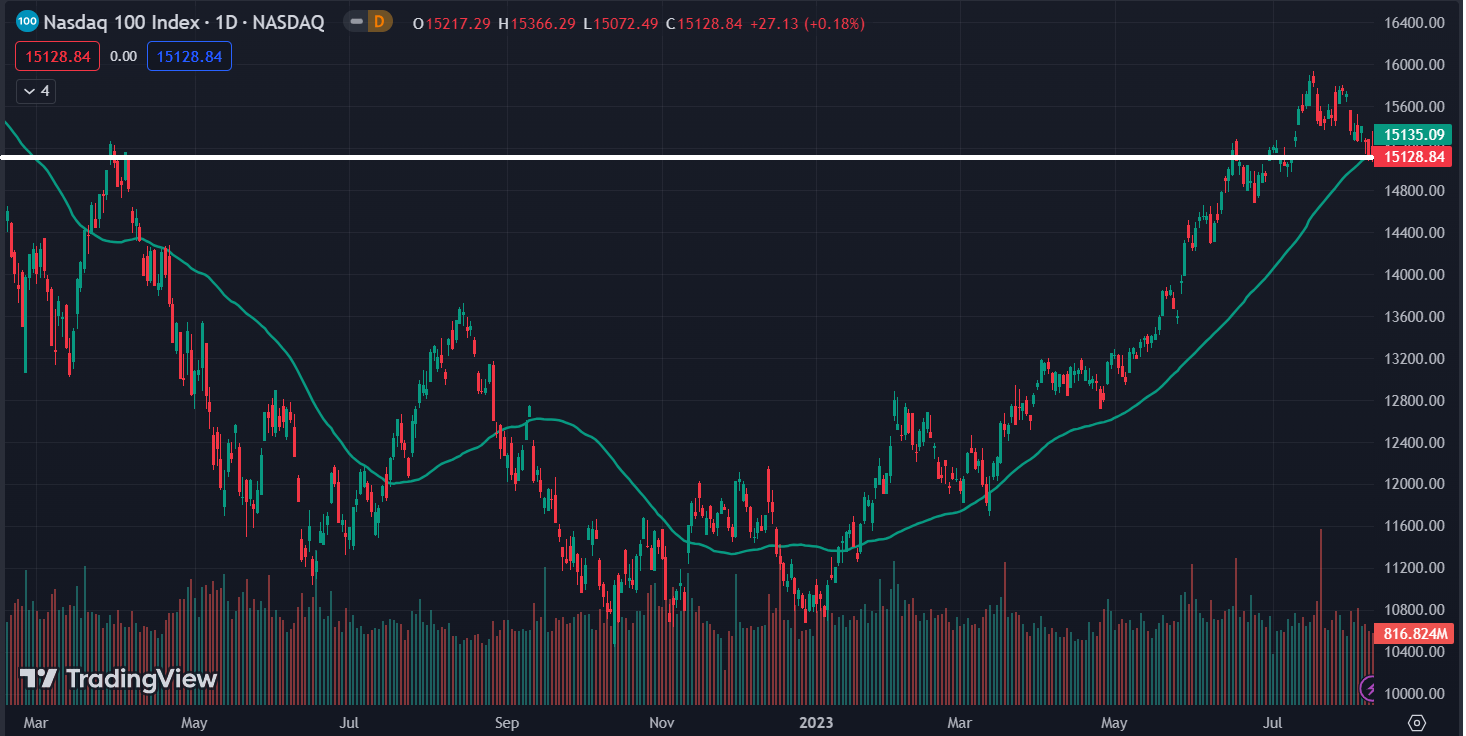Click the Sep label on the time axis
1466x736 pixels.
[x=507, y=722]
